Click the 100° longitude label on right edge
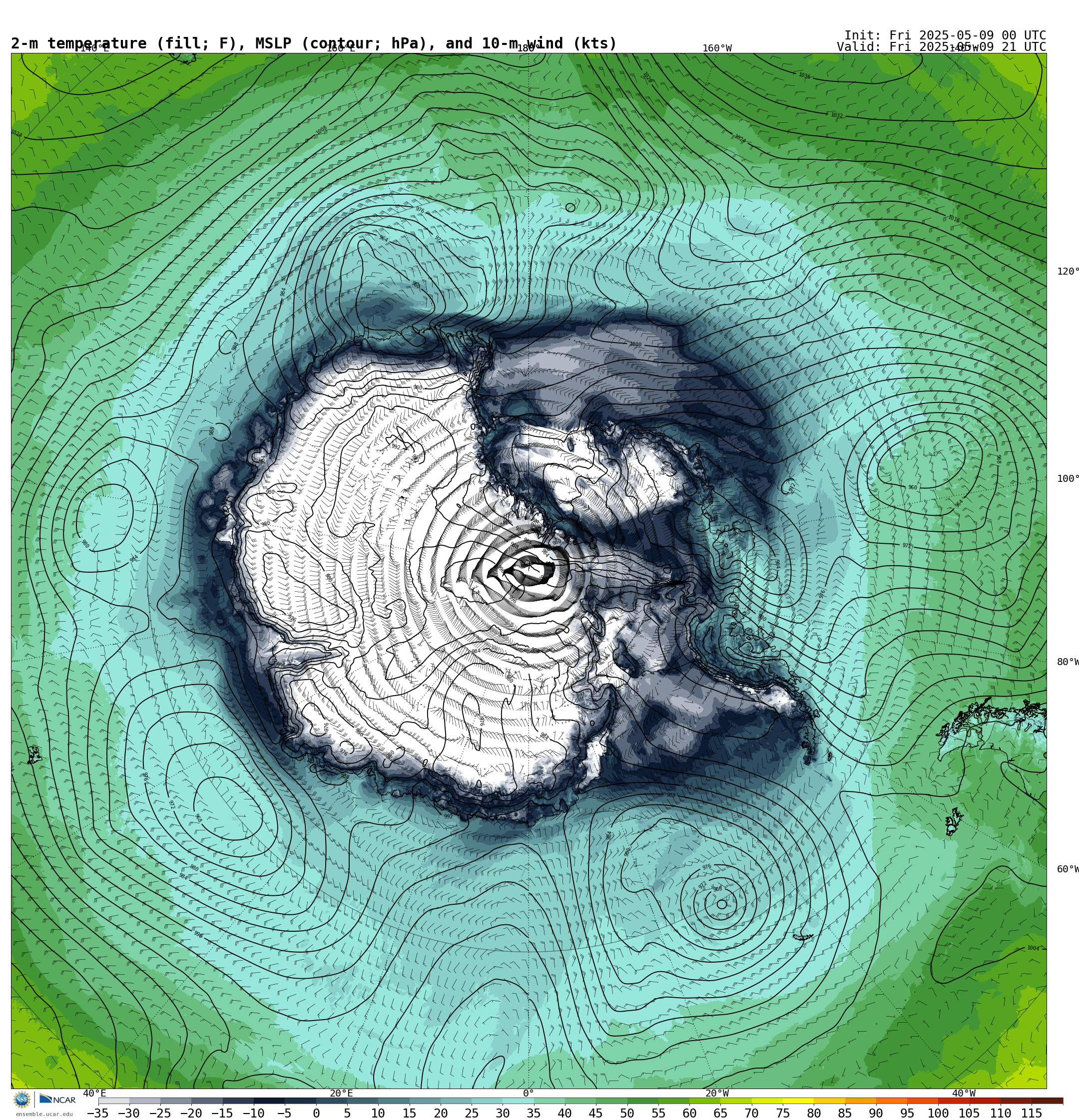The width and height of the screenshot is (1079, 1120). [1068, 479]
